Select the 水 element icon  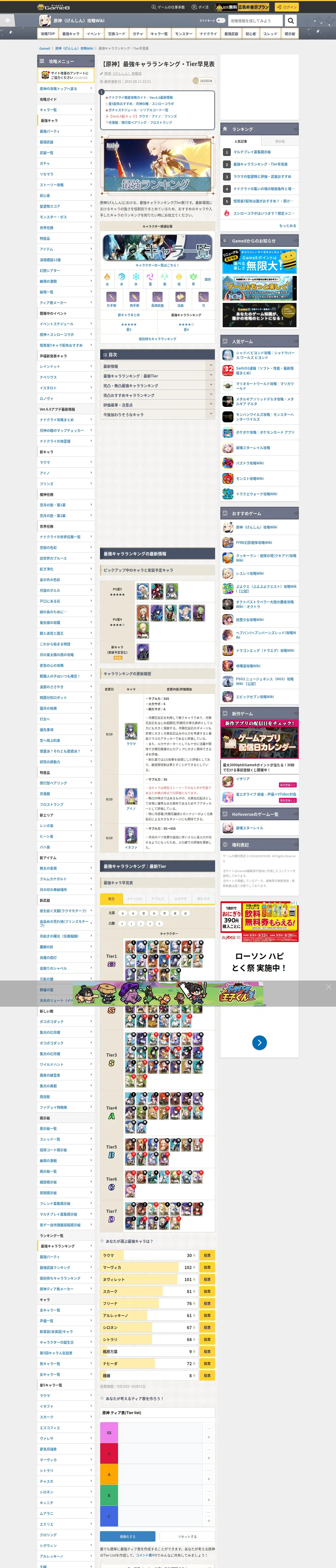point(121,278)
